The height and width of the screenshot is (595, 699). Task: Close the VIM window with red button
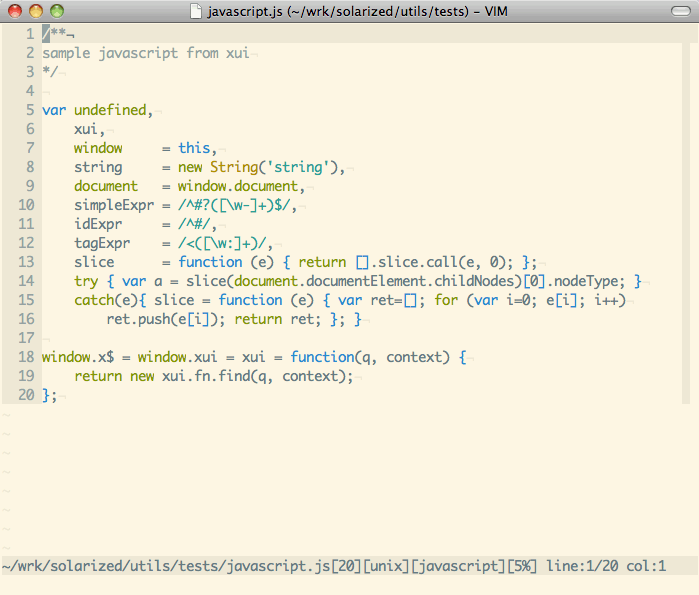click(14, 11)
